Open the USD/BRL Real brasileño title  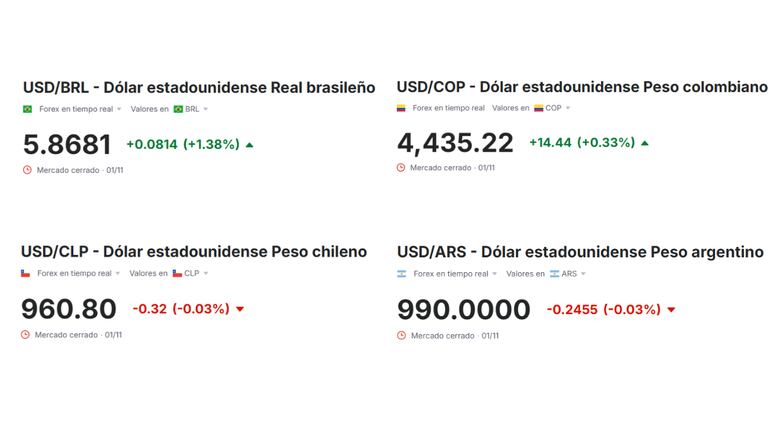pyautogui.click(x=199, y=87)
